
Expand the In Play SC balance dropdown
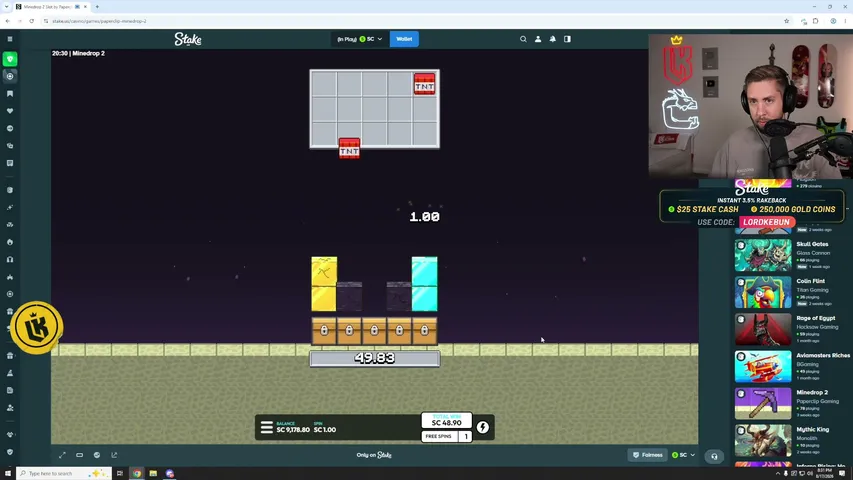tap(360, 39)
